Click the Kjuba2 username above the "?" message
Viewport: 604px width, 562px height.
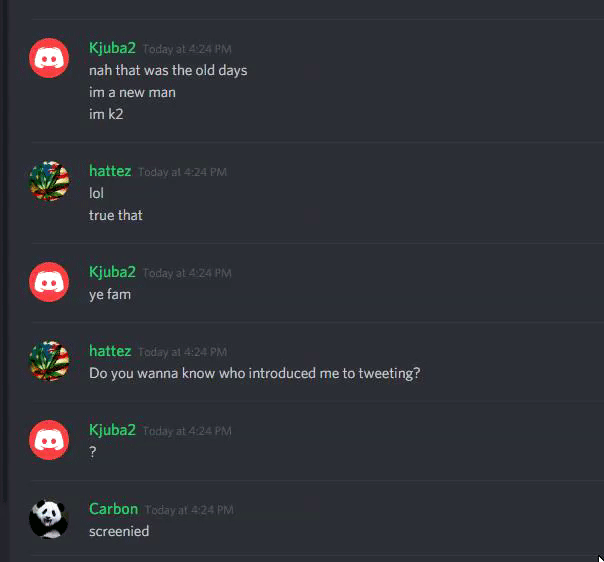click(x=112, y=430)
